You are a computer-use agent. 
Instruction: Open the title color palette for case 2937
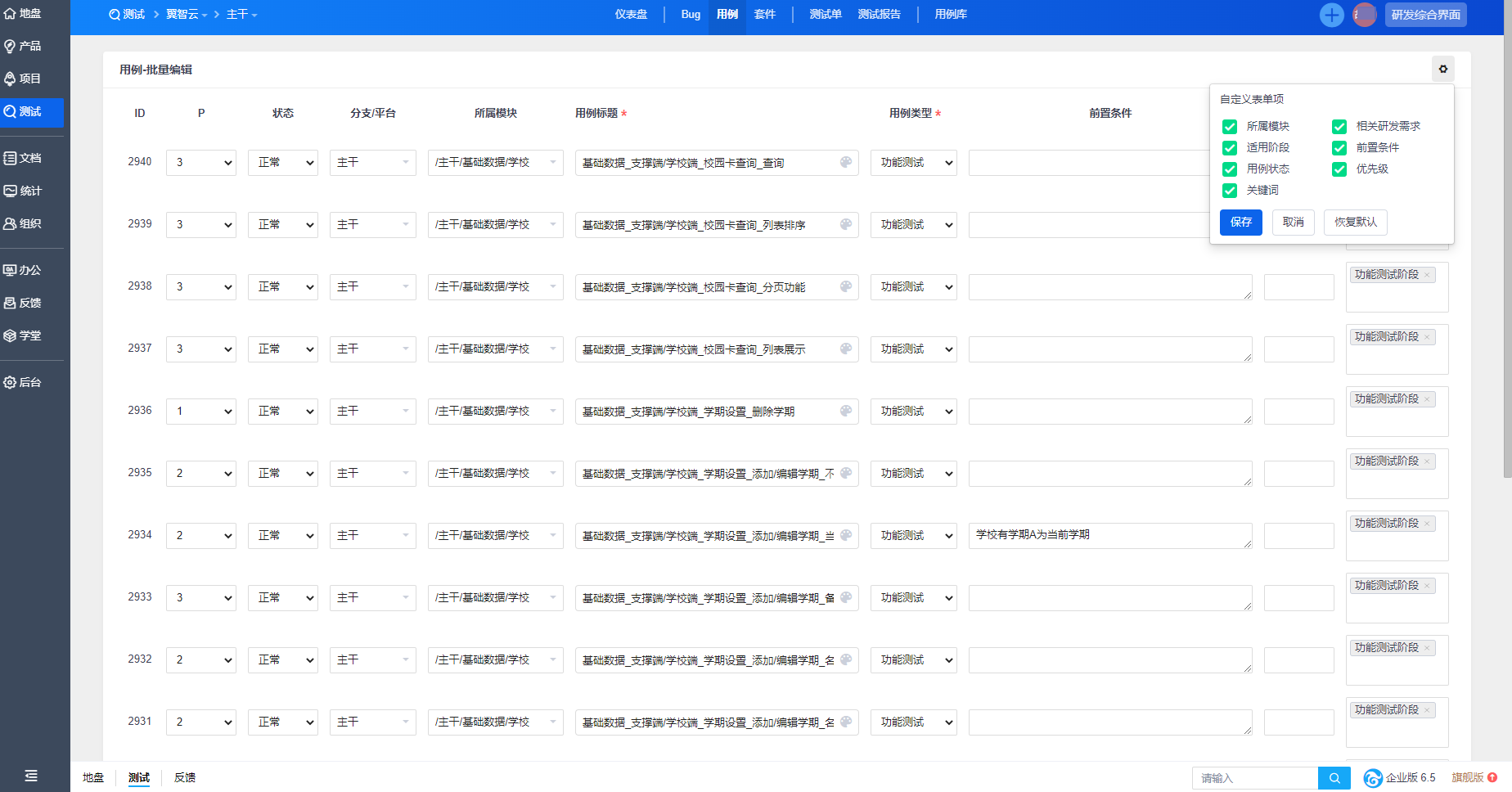846,349
